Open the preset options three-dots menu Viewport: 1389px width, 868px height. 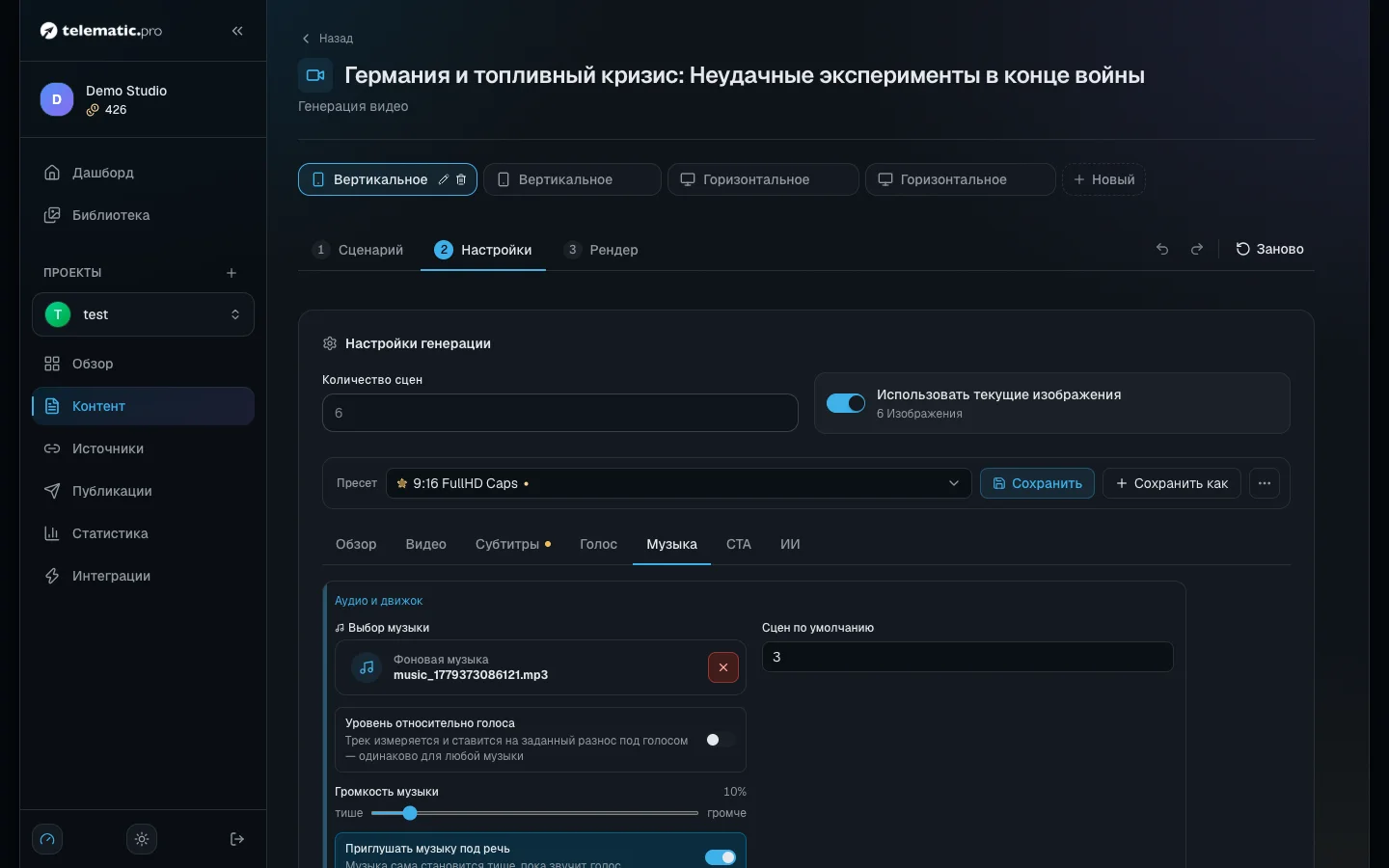[1265, 483]
